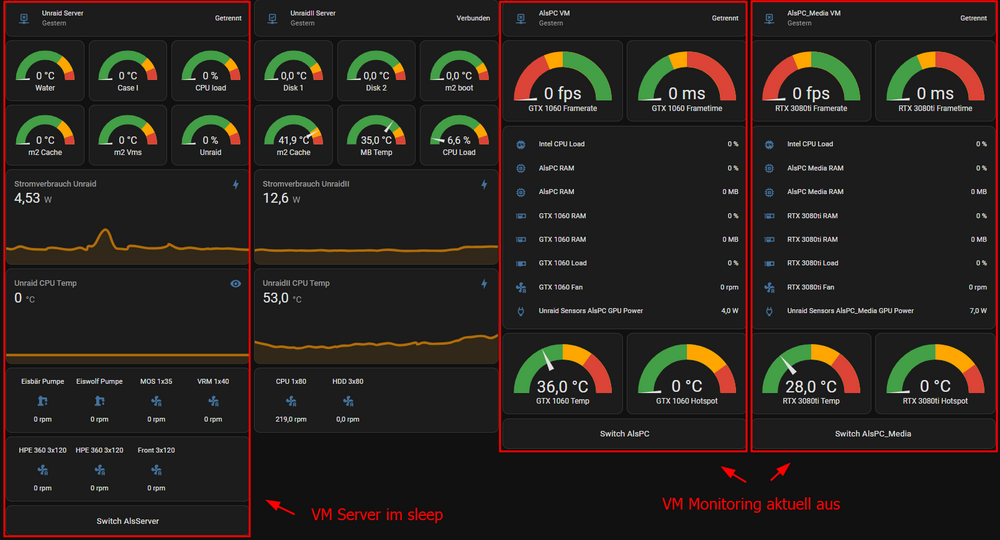Click the RTX 3080ti Load row icon
This screenshot has width=1000, height=540.
(x=769, y=263)
